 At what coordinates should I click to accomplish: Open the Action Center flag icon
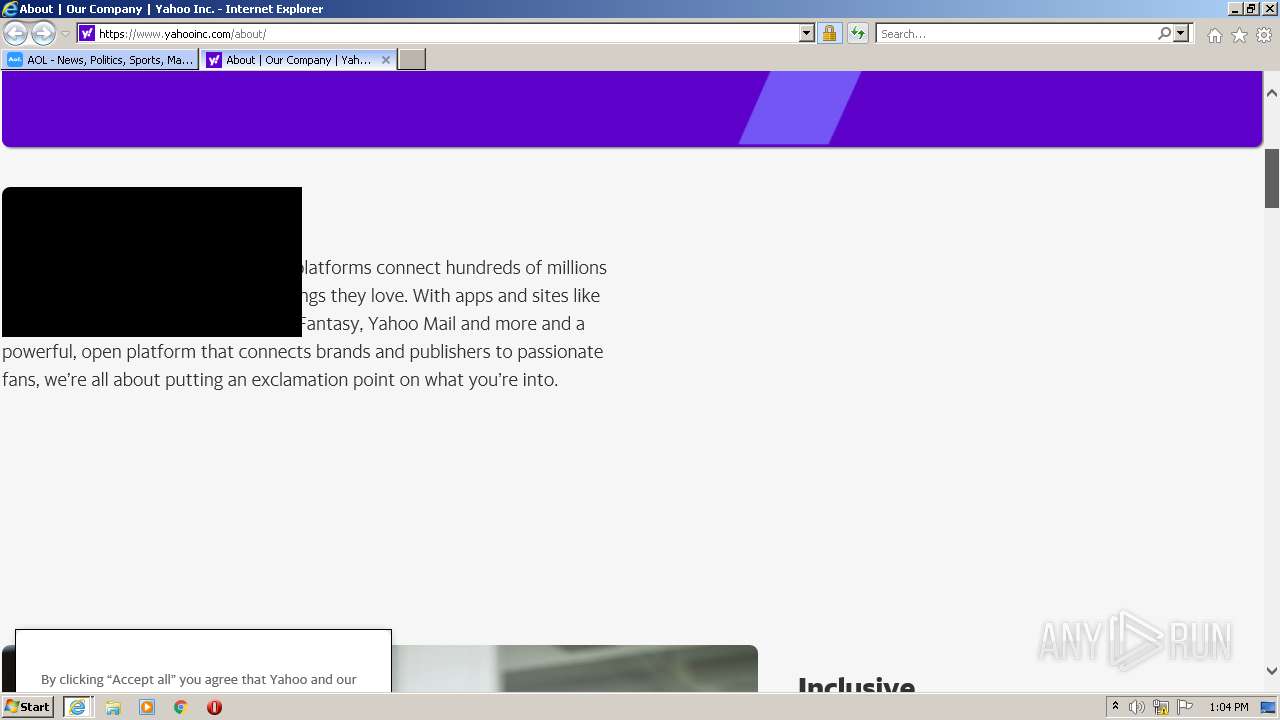1185,707
